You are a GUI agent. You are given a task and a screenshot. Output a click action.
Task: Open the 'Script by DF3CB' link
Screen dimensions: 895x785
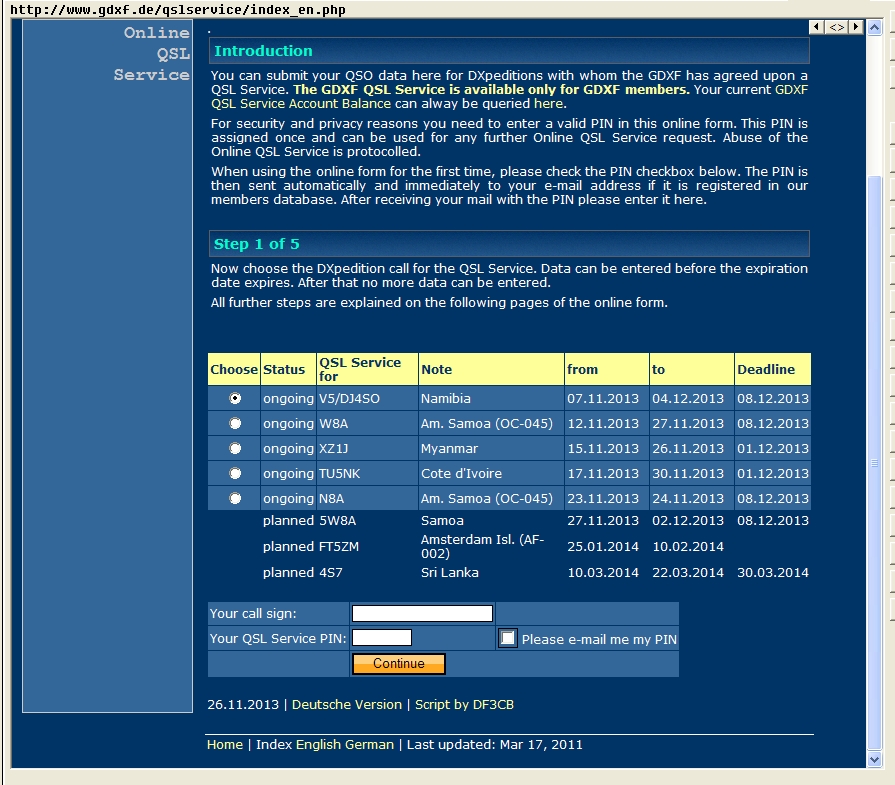(464, 705)
